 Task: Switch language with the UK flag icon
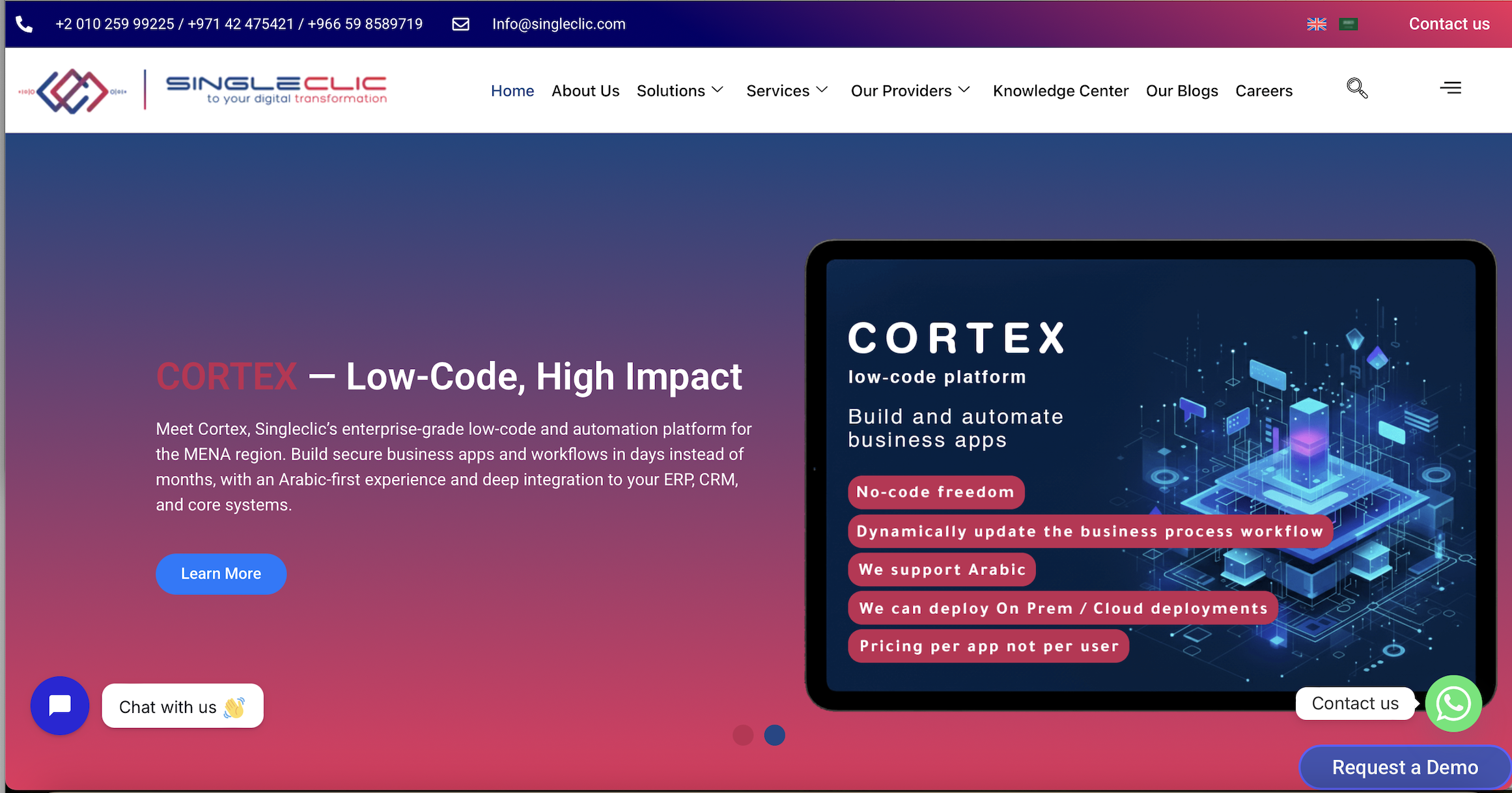[1317, 24]
